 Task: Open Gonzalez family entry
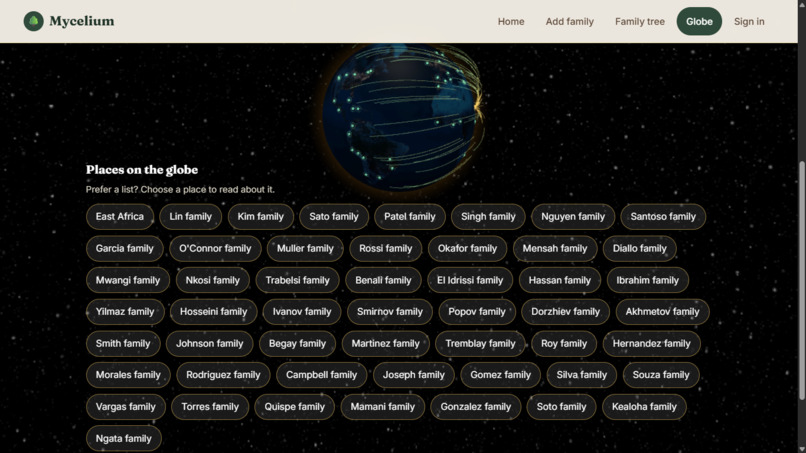tap(475, 407)
